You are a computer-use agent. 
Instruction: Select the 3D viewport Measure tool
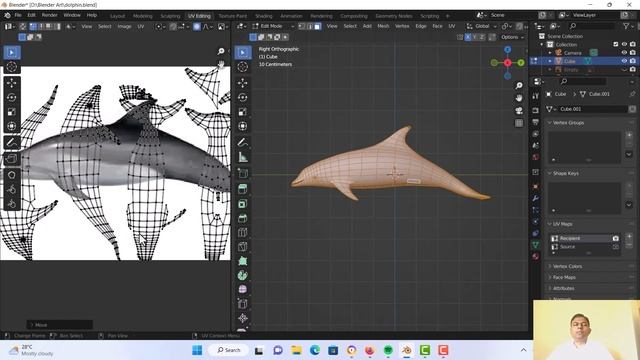(243, 157)
